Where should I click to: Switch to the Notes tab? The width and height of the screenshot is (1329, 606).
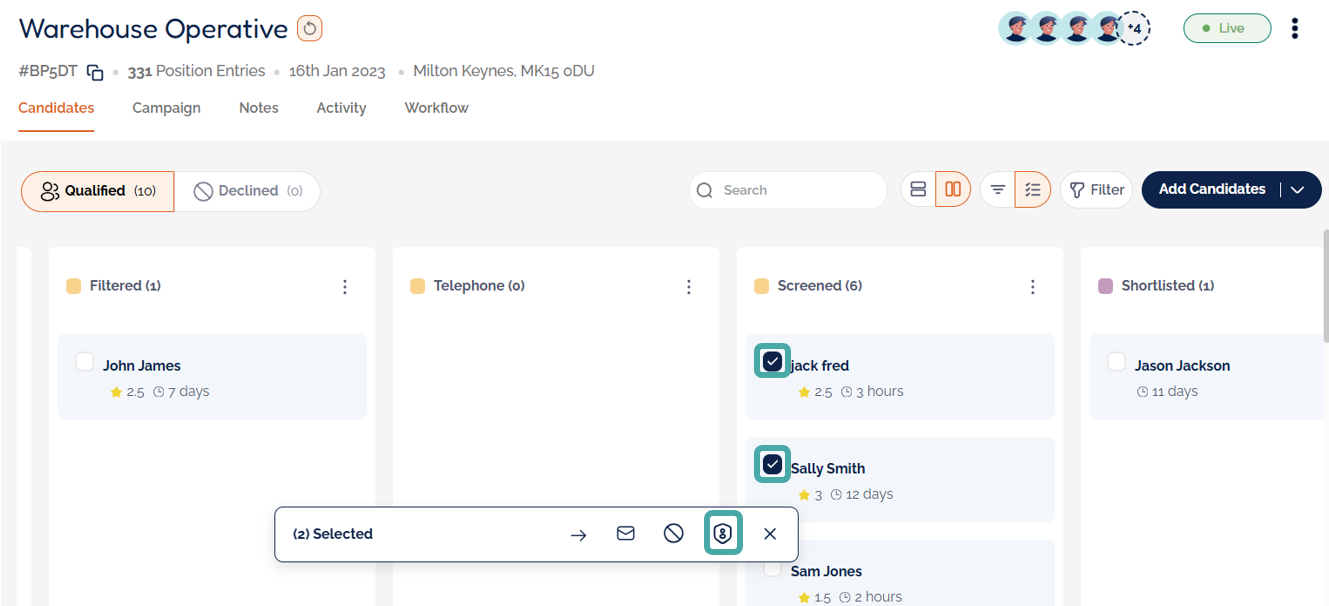(x=259, y=108)
